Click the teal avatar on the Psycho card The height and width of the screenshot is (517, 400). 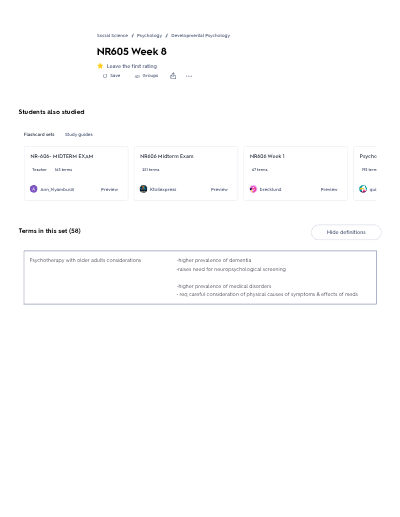click(363, 189)
